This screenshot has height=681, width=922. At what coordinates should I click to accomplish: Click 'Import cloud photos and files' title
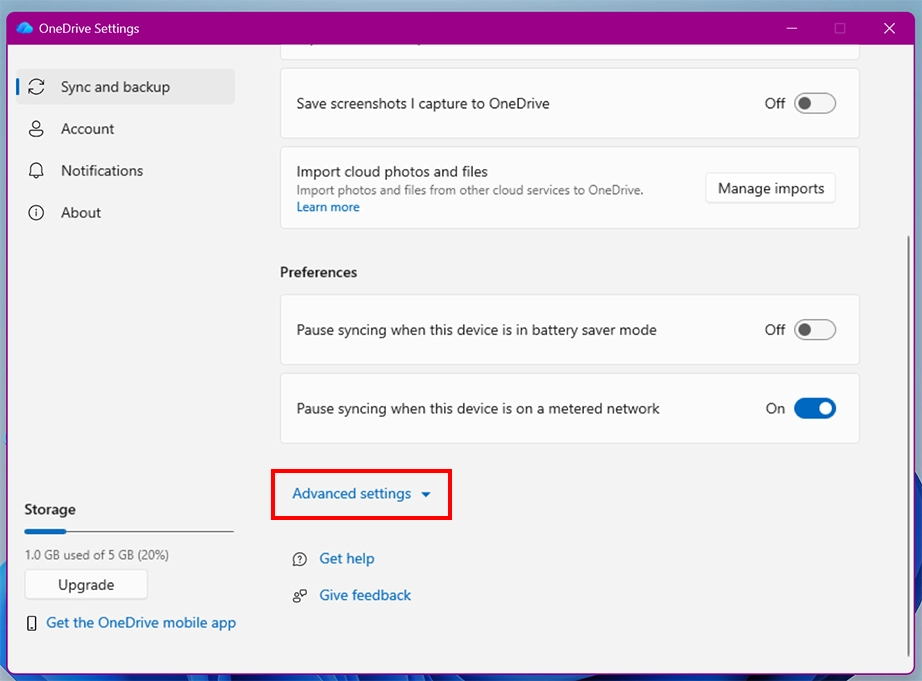(392, 172)
